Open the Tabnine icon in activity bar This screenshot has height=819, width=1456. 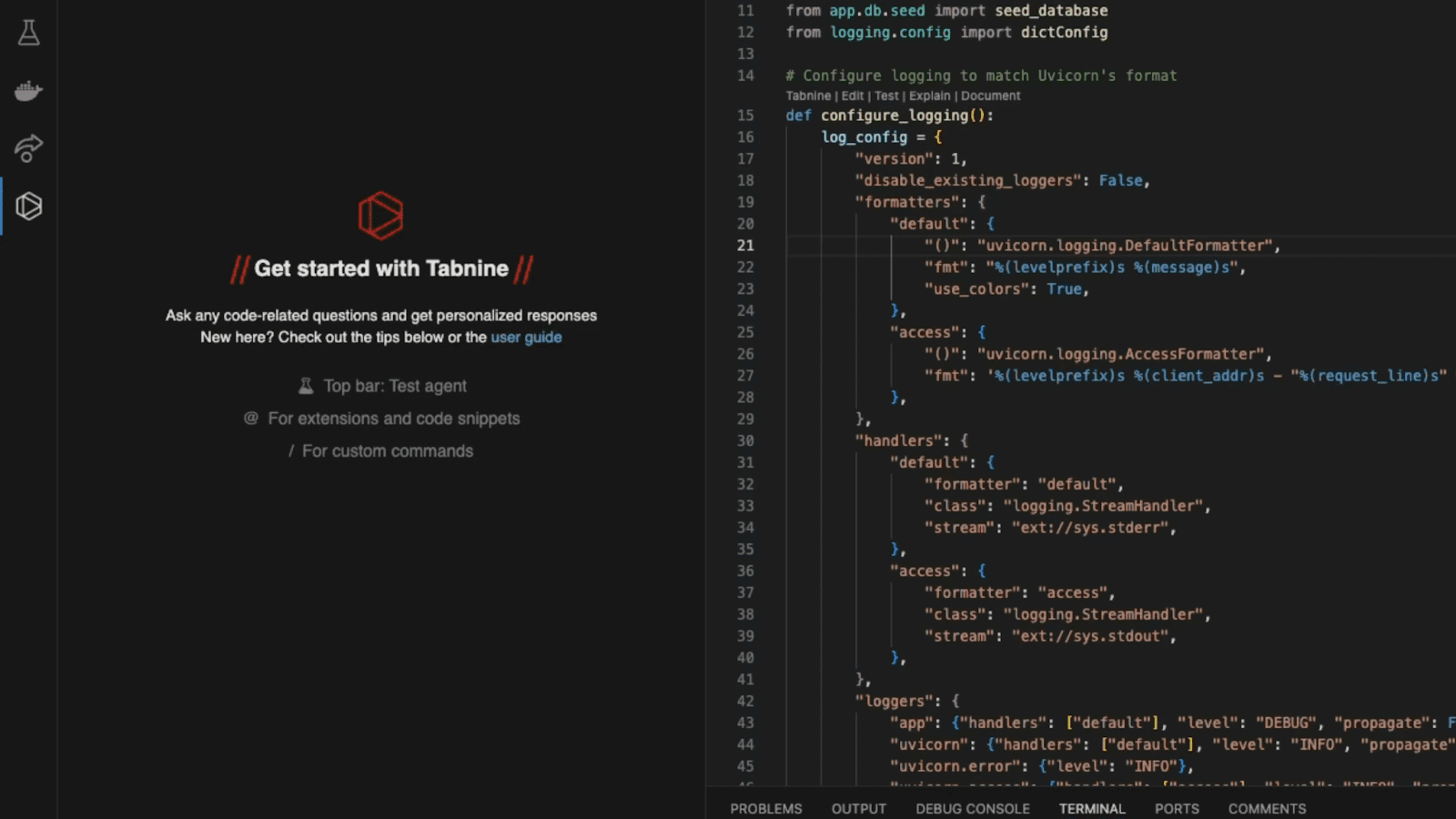point(29,207)
